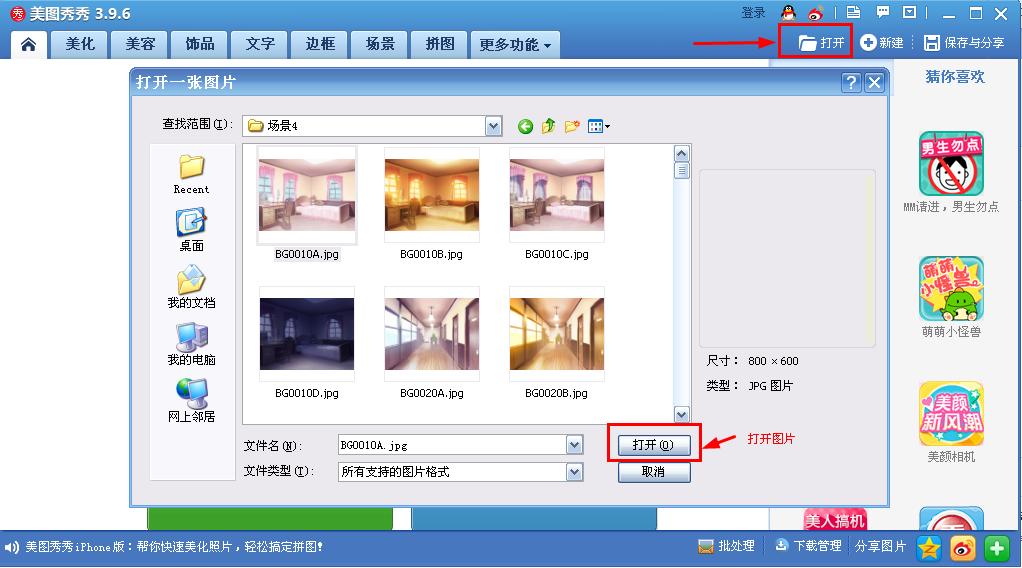Click 分享图片 in status bar
1022x568 pixels.
[880, 546]
